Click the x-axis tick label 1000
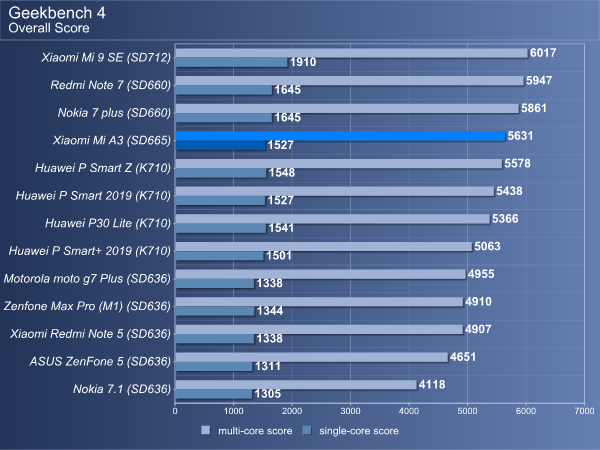Screen dimensions: 600x450 (x=234, y=411)
